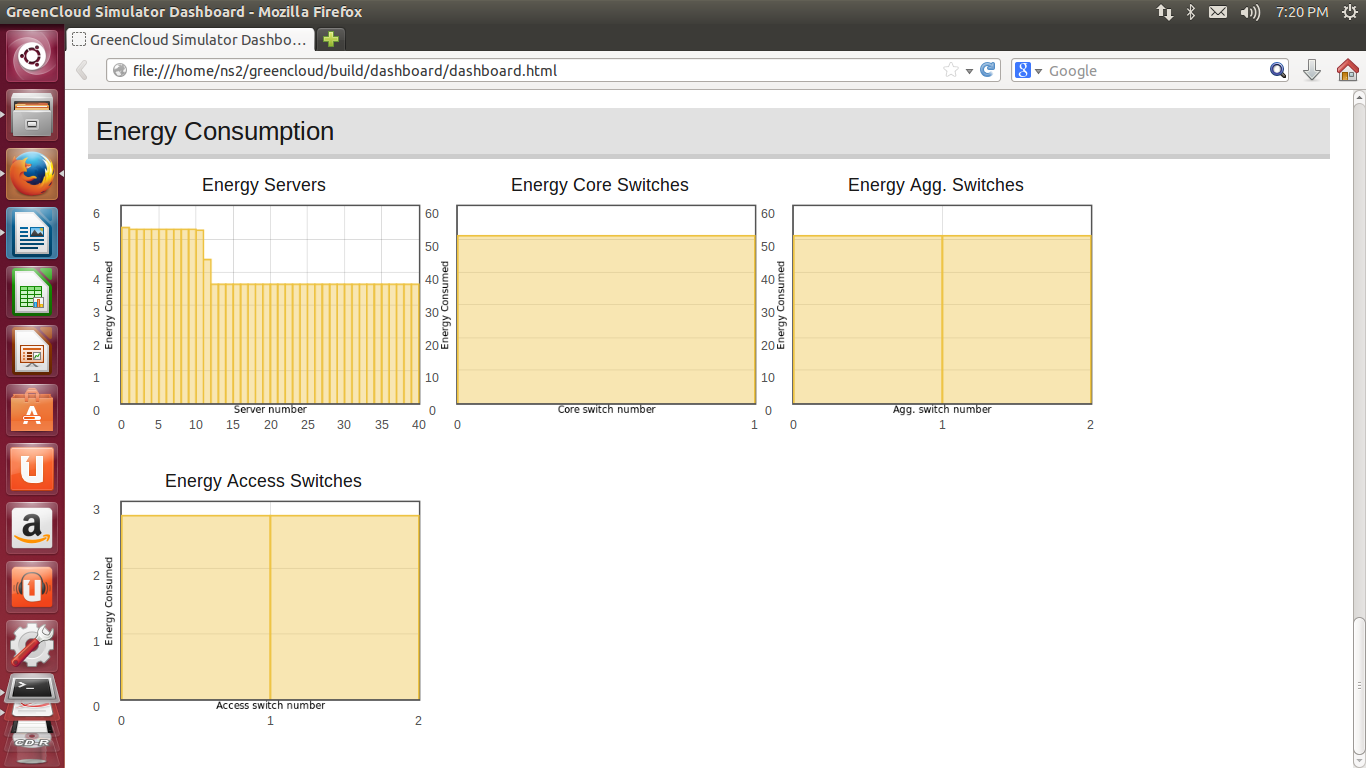
Task: Open the network indicator in the top panel
Action: pyautogui.click(x=1164, y=12)
